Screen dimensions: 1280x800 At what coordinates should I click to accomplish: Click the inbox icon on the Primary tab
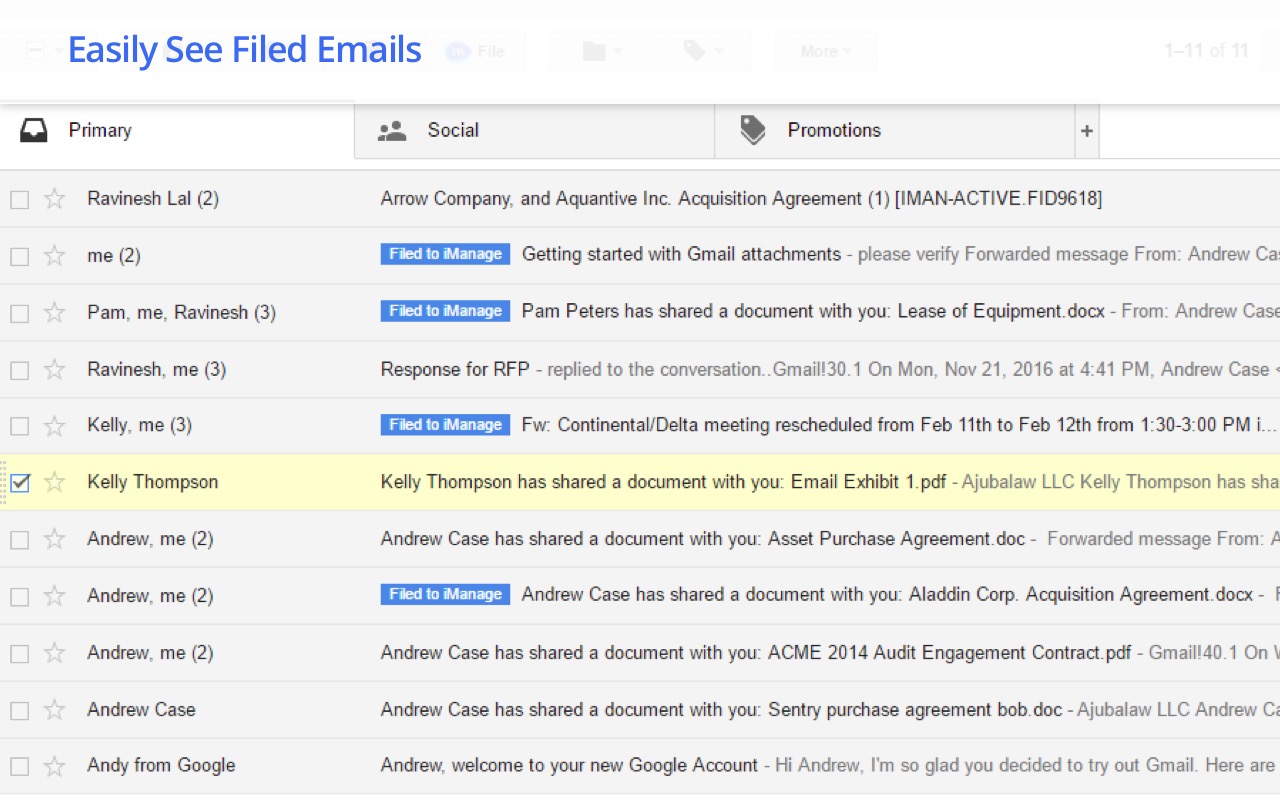[x=34, y=129]
